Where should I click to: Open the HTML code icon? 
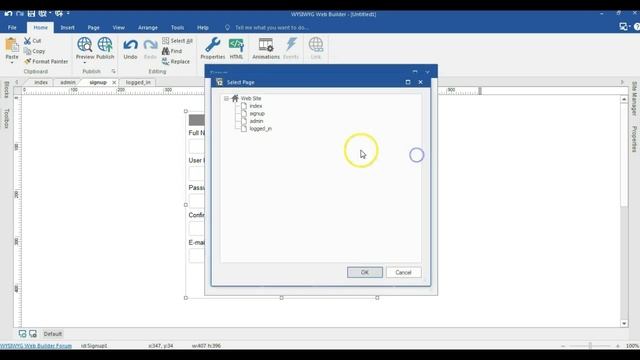[236, 45]
